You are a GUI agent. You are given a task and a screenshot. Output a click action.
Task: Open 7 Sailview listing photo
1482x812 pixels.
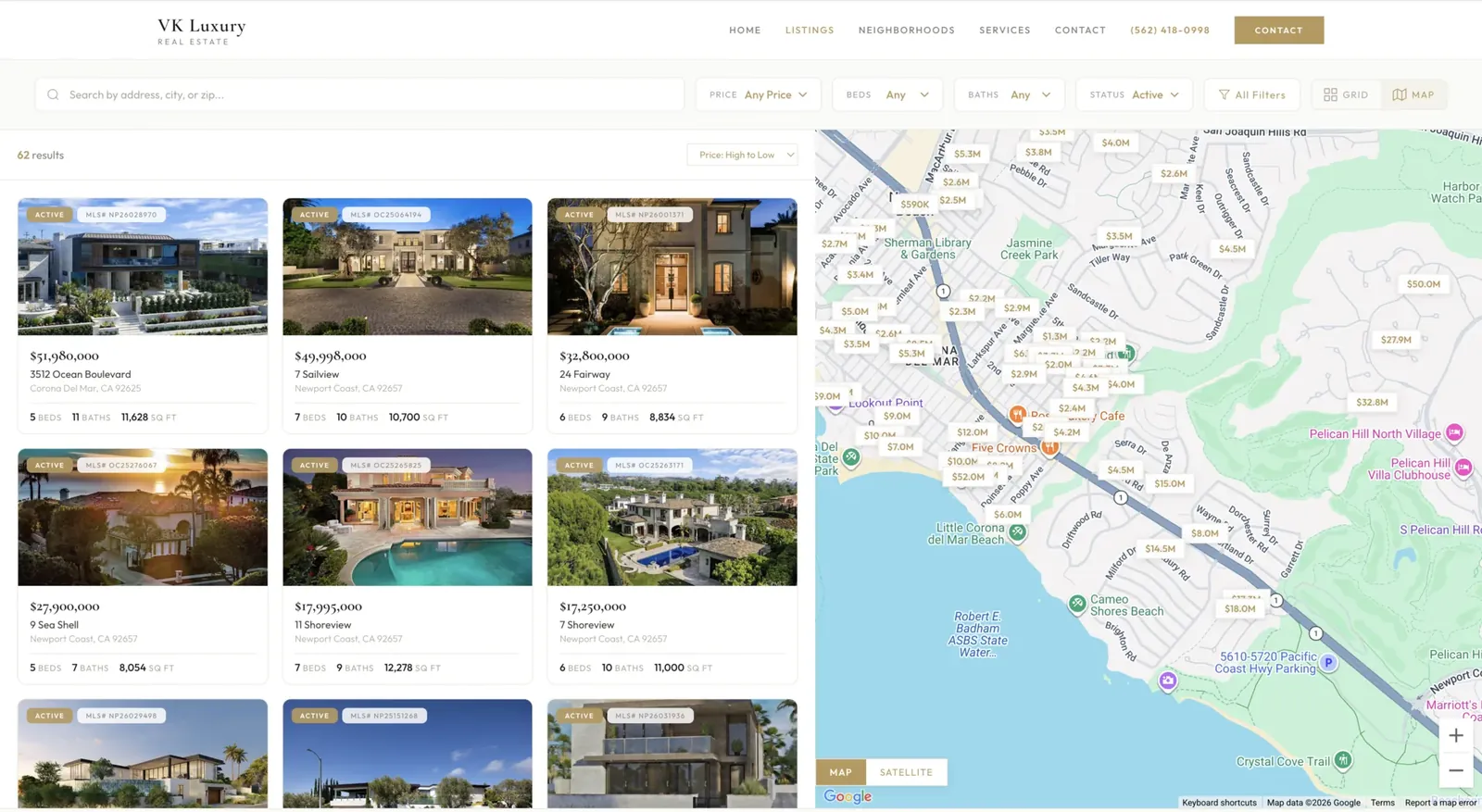point(408,267)
